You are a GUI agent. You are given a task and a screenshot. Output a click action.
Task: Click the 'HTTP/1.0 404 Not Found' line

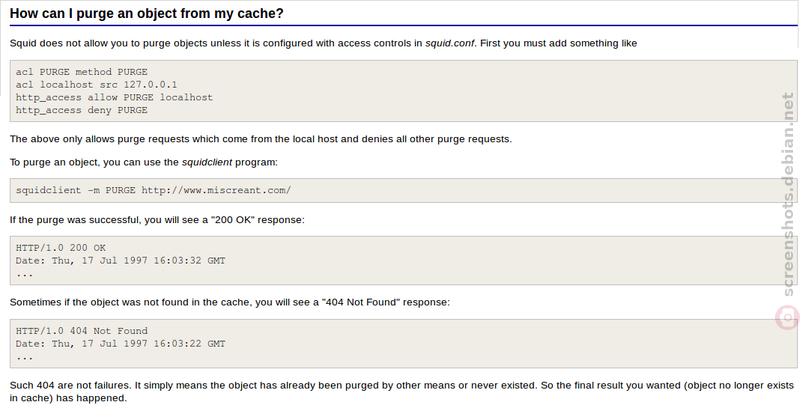82,331
